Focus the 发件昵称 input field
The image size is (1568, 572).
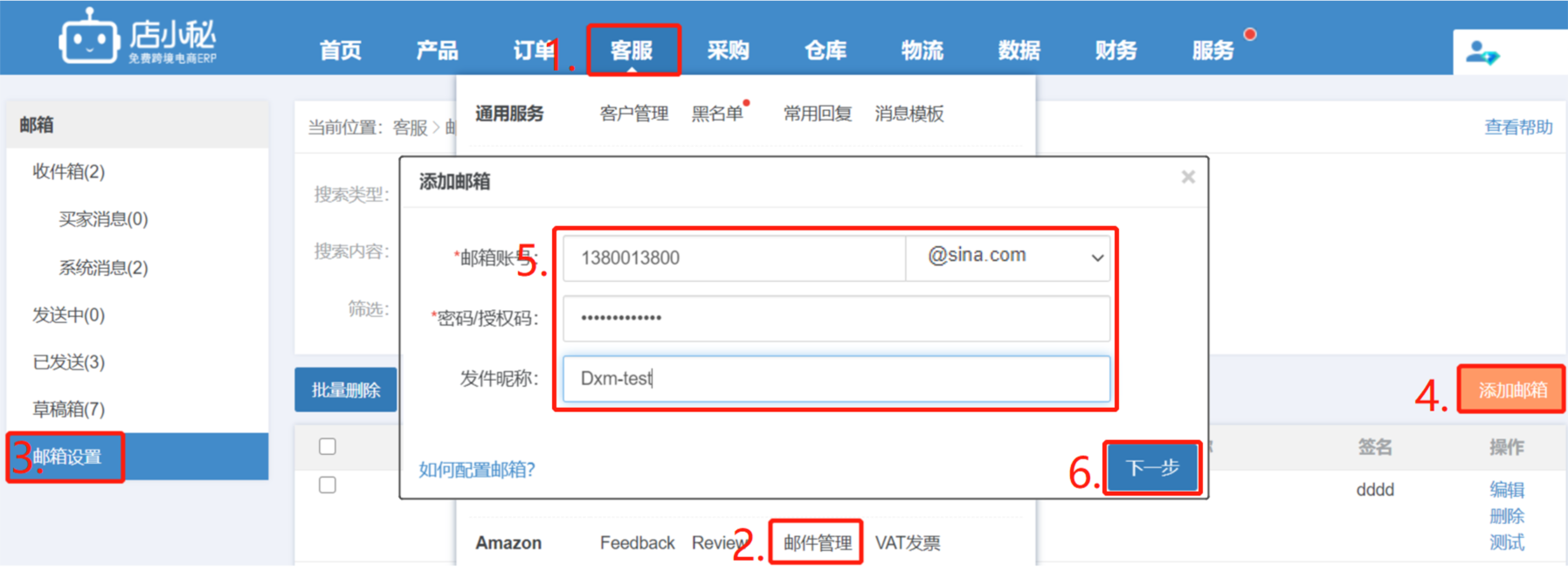click(x=837, y=378)
